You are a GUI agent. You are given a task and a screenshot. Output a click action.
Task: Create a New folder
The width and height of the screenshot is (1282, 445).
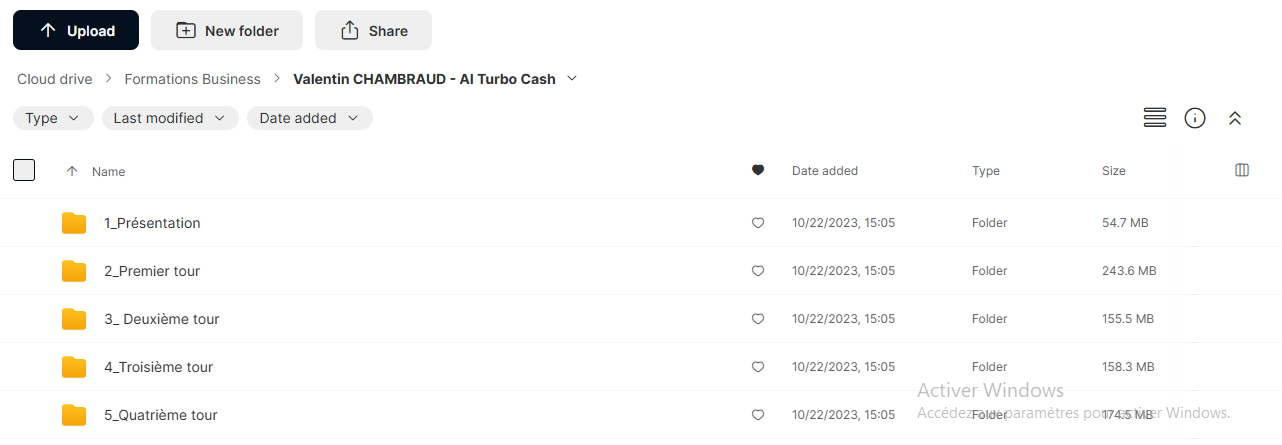point(227,31)
